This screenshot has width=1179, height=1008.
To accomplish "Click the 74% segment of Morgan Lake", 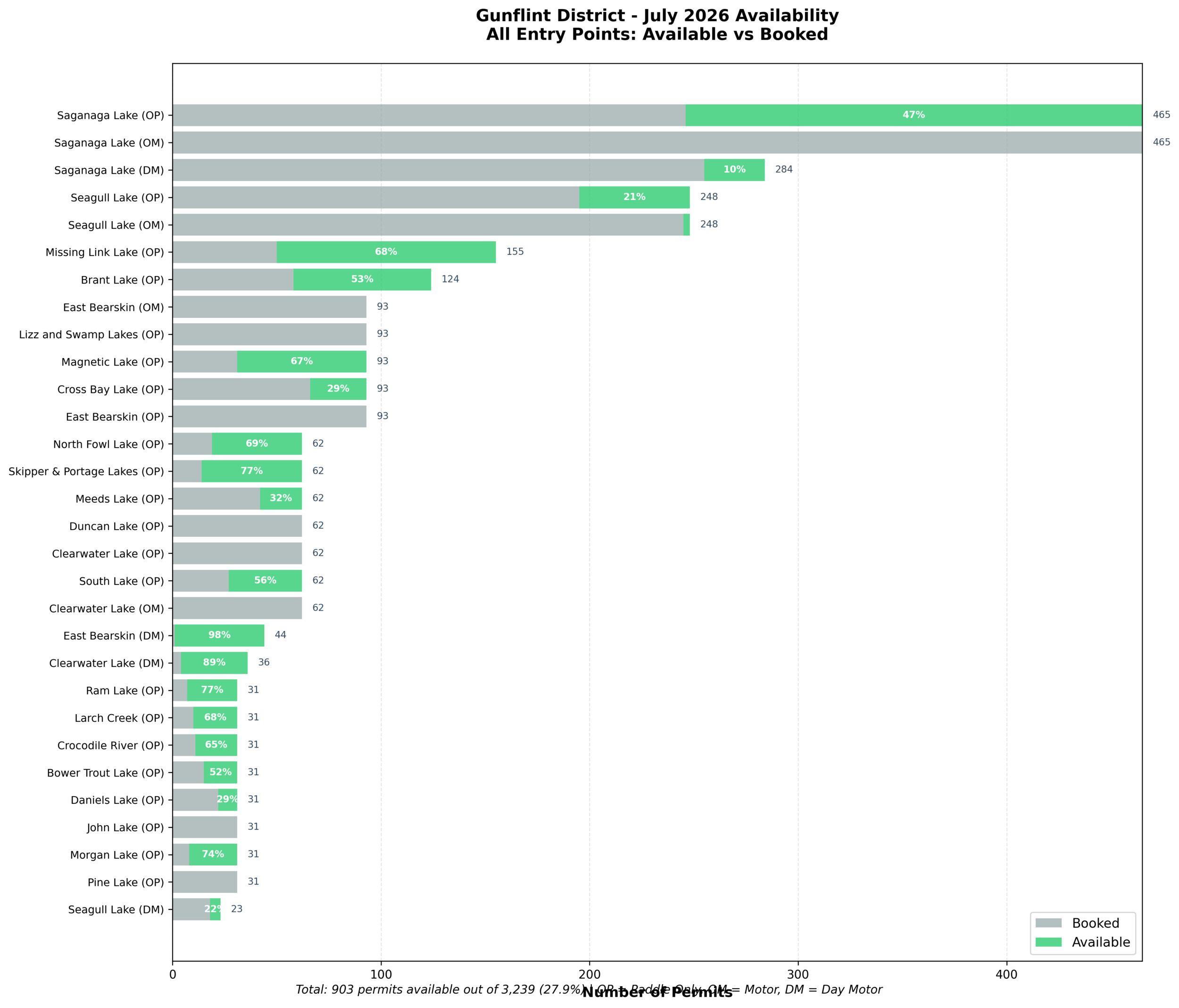I will click(x=213, y=854).
